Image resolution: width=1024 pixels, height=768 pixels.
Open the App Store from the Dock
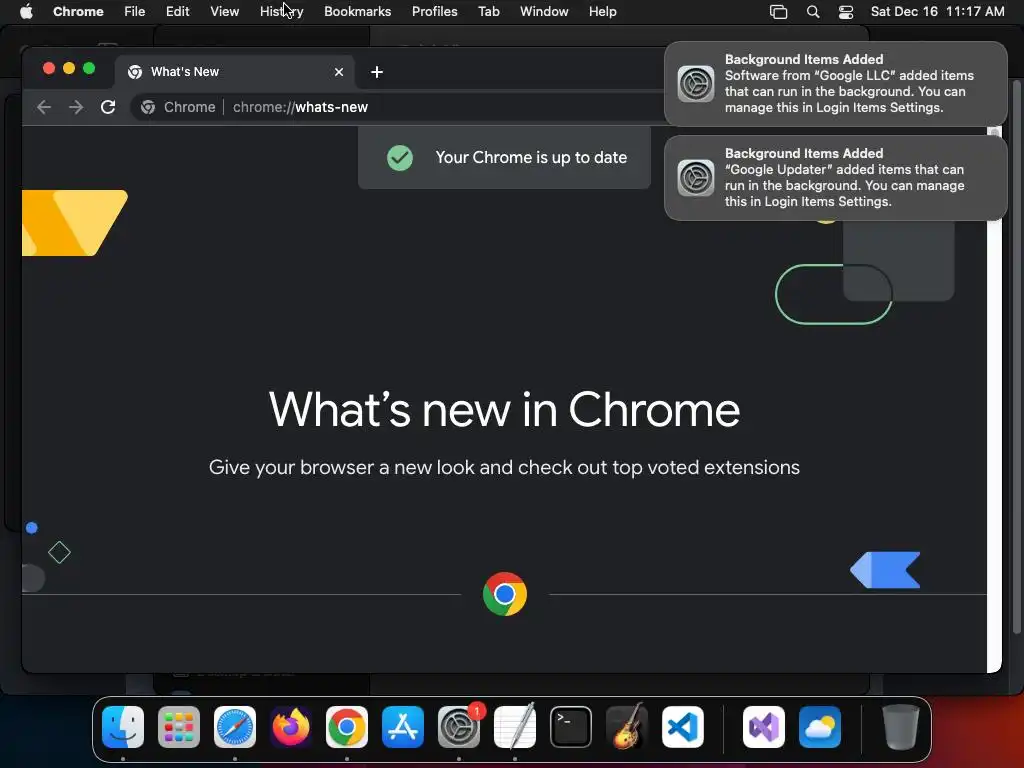(403, 727)
